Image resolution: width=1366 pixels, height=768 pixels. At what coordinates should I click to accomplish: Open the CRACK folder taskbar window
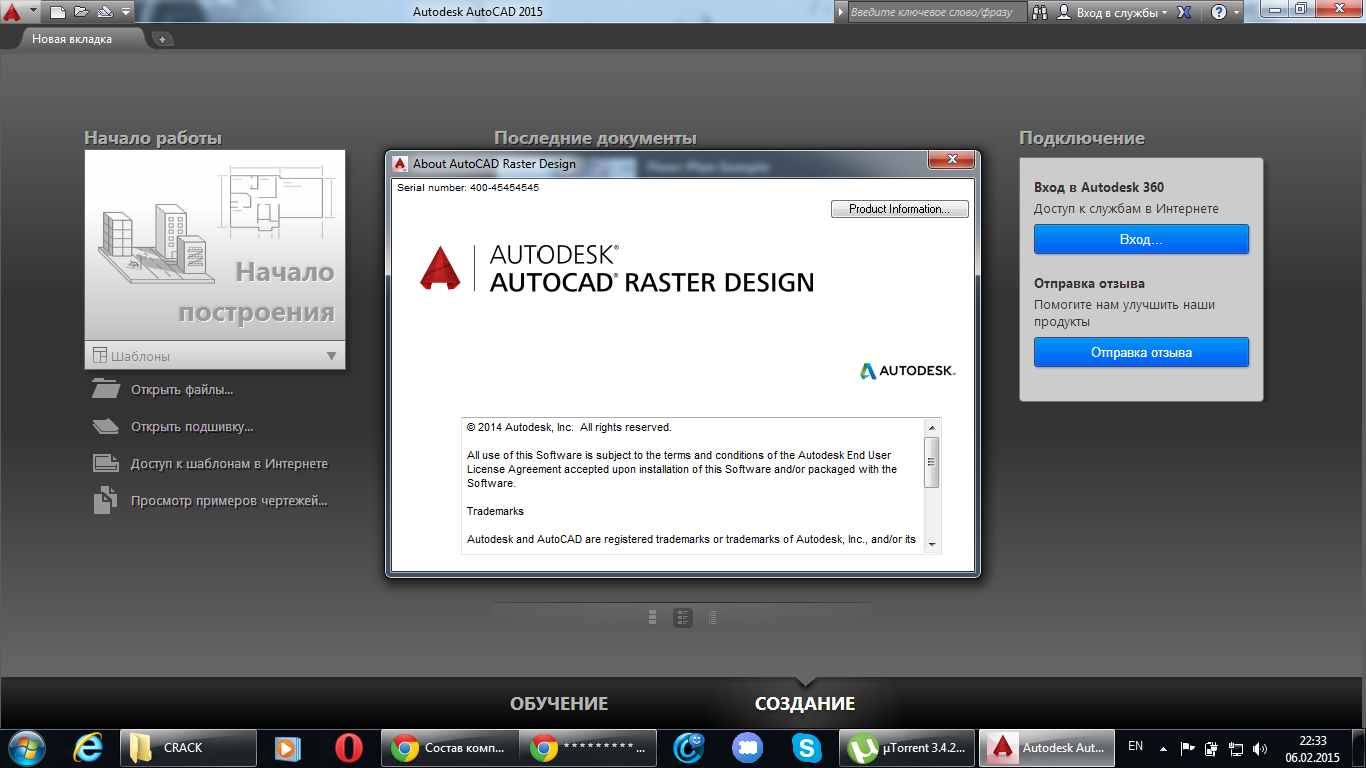pyautogui.click(x=188, y=747)
